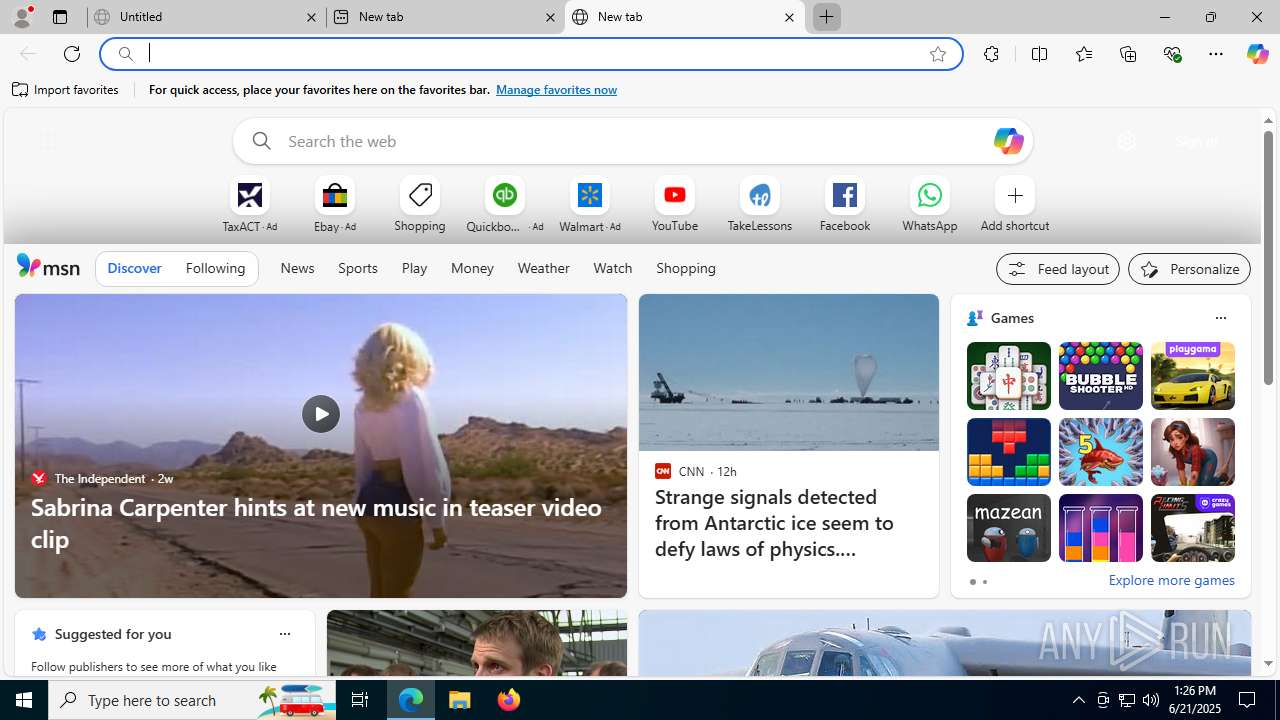Switch to the Untitled tab
The image size is (1280, 720).
tap(205, 17)
